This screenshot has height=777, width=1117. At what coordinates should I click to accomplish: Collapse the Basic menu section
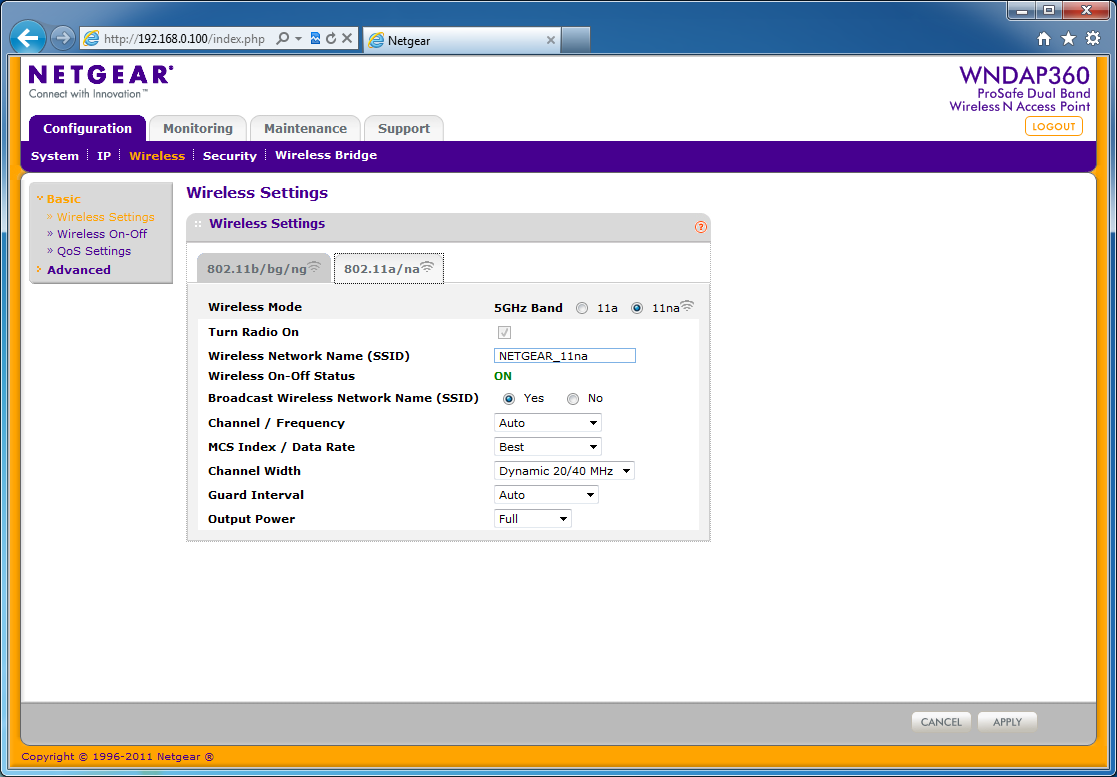63,199
